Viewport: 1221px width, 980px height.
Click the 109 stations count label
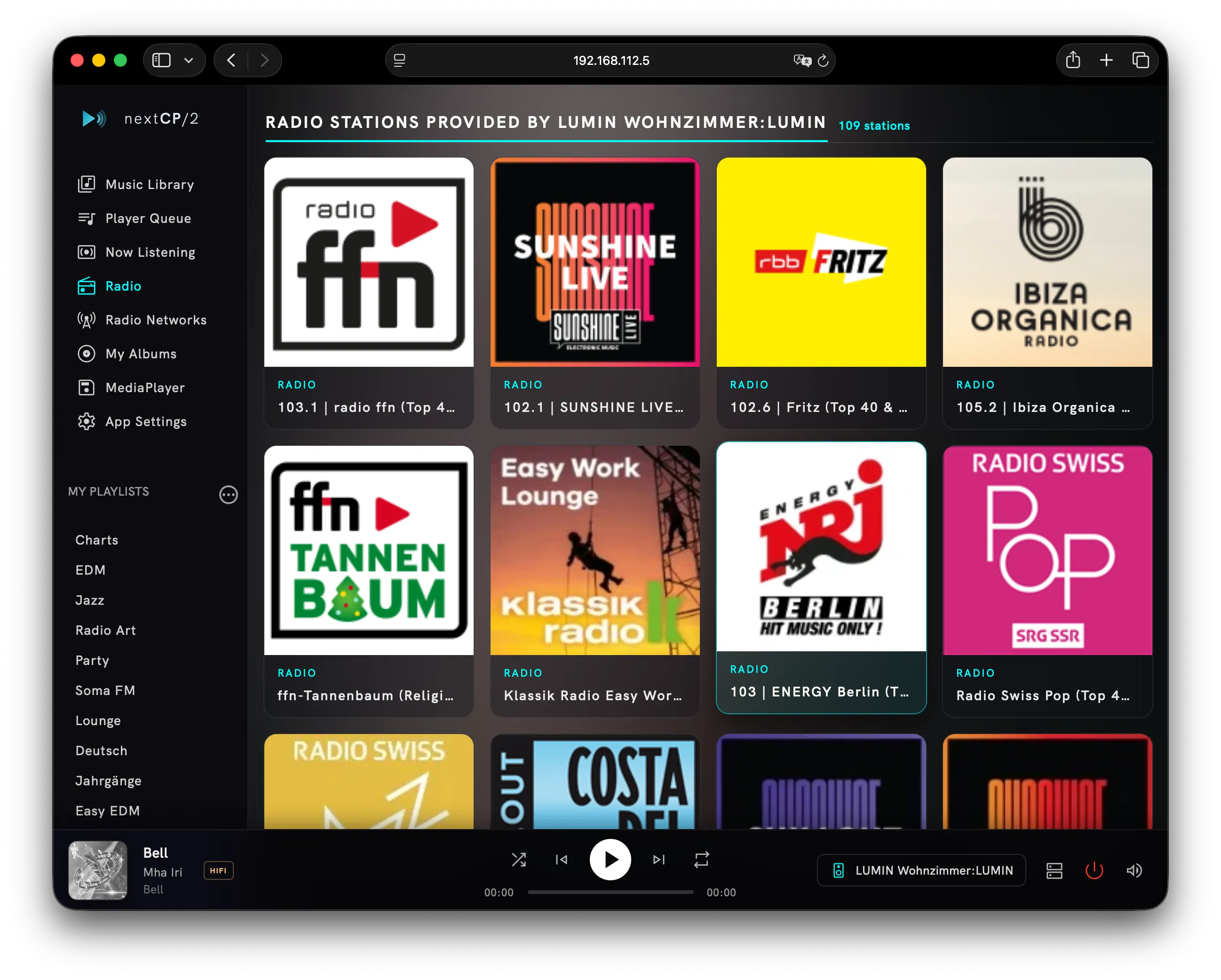[874, 126]
